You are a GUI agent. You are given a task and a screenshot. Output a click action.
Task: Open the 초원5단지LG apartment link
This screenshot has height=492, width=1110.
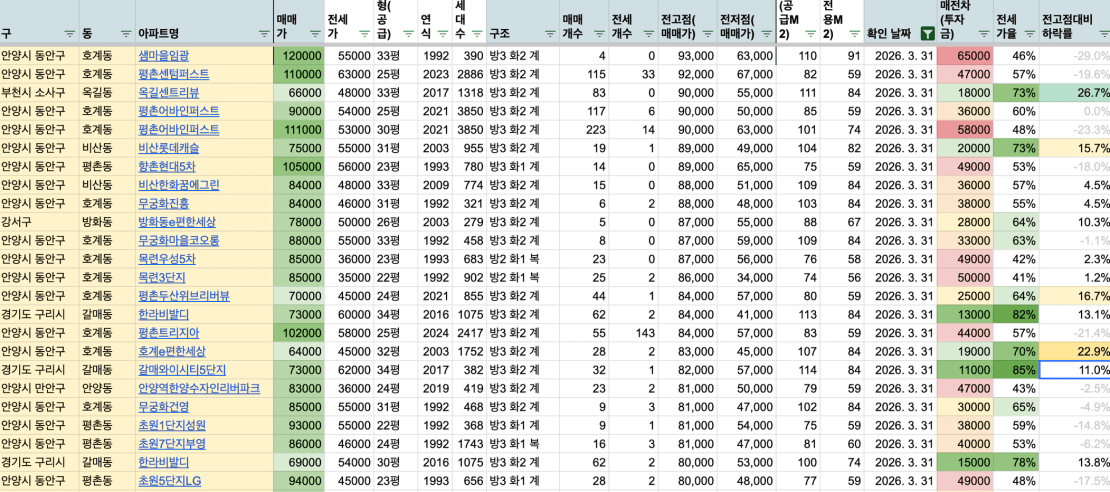(x=170, y=481)
